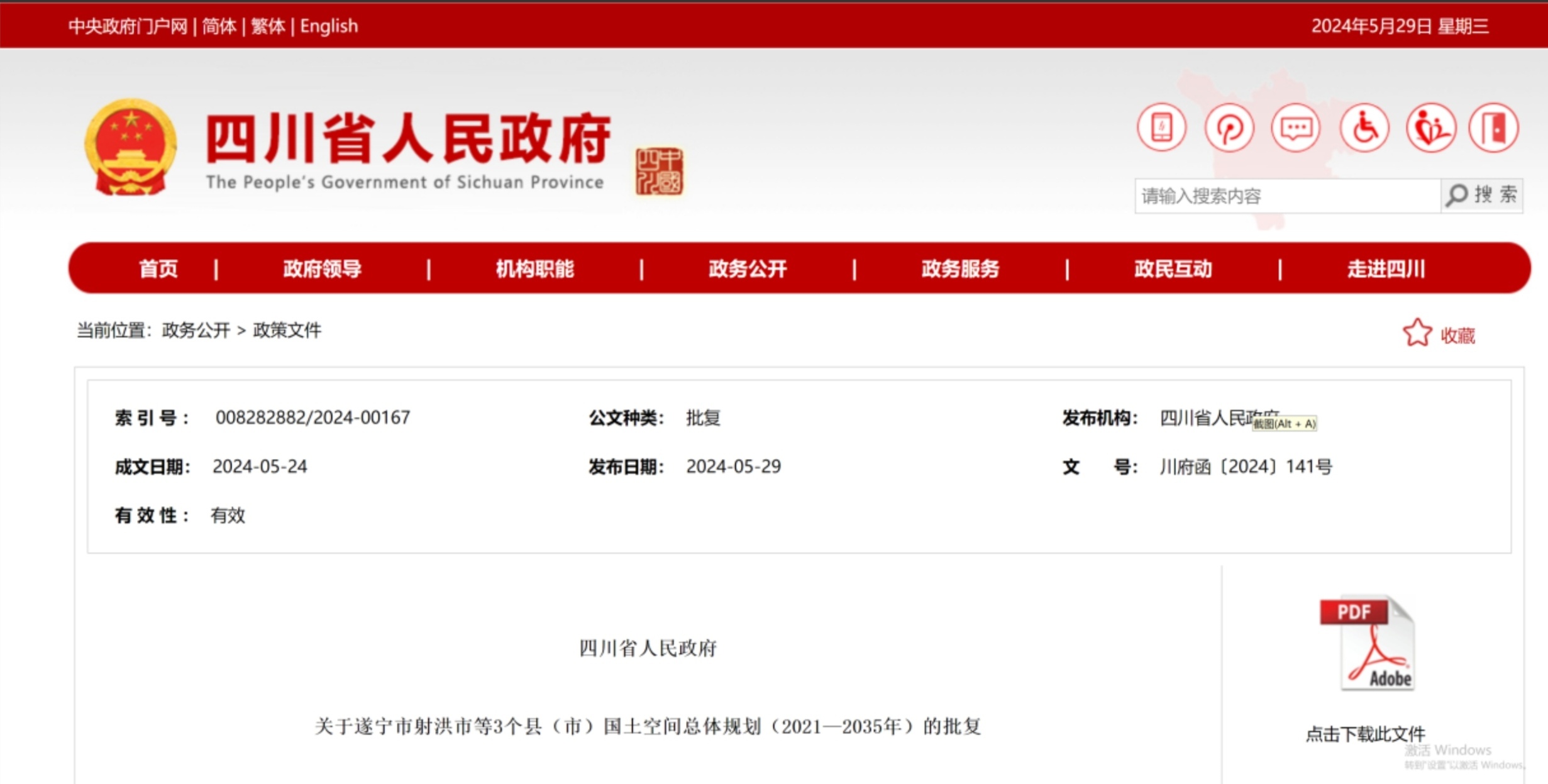
Task: Click the star 收藏 favorite icon
Action: pos(1418,333)
